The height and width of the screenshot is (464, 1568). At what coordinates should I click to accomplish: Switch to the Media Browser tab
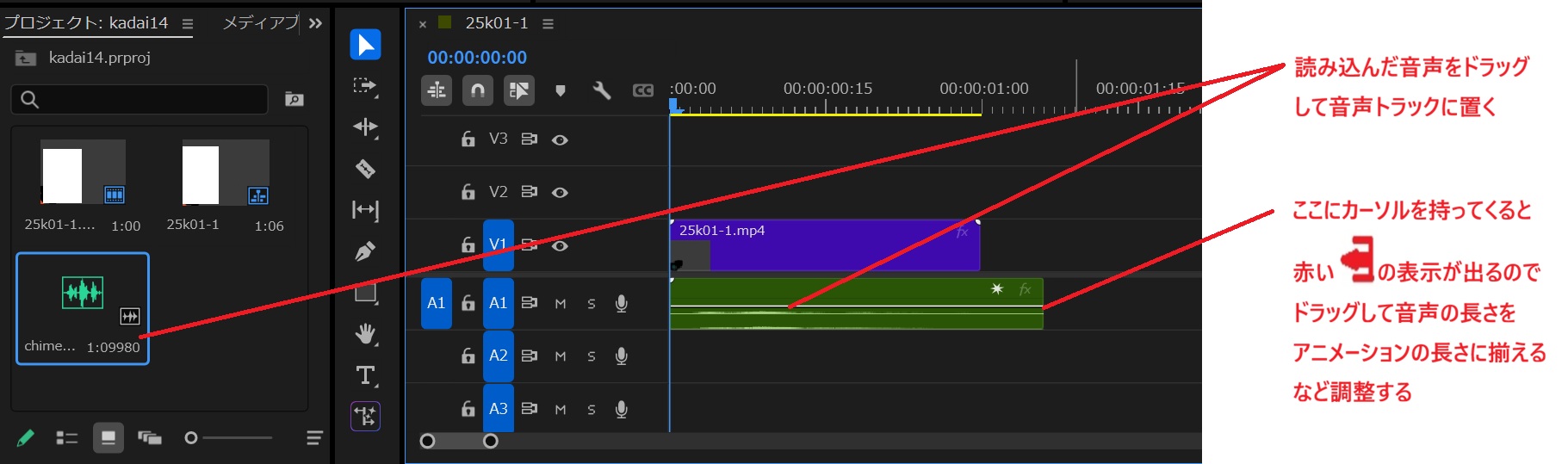[259, 23]
